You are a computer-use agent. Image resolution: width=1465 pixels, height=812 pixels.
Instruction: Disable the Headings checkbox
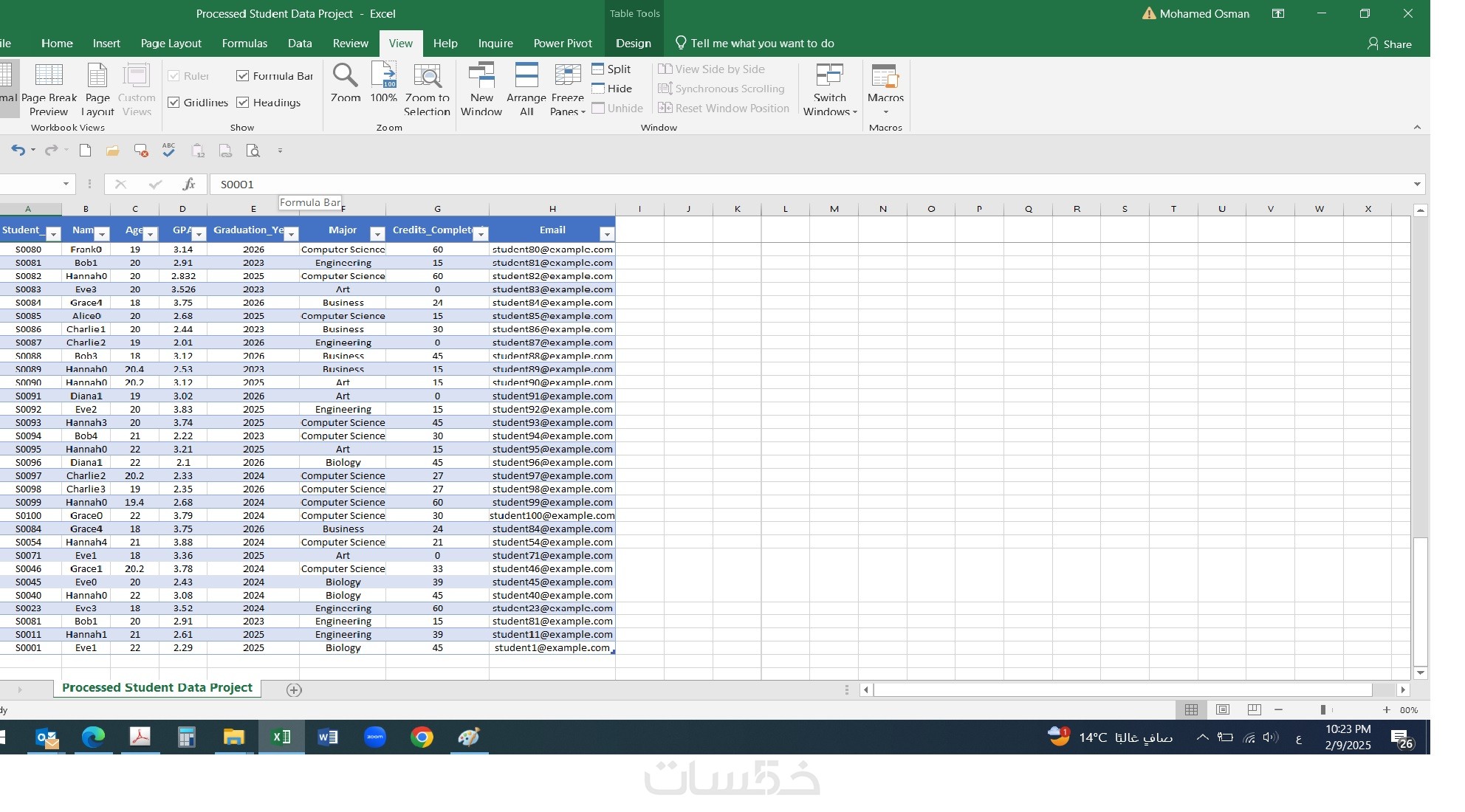pyautogui.click(x=242, y=103)
